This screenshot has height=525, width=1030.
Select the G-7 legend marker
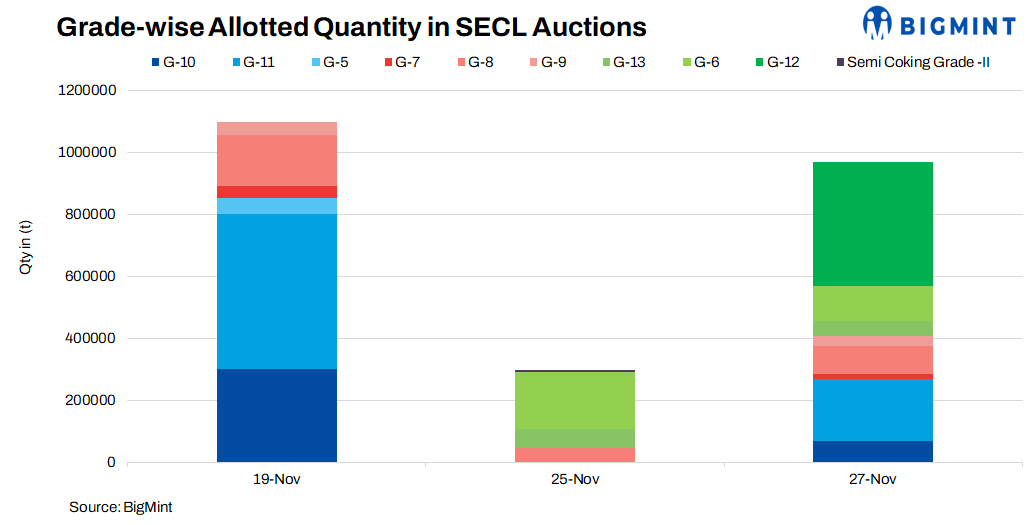(x=385, y=63)
